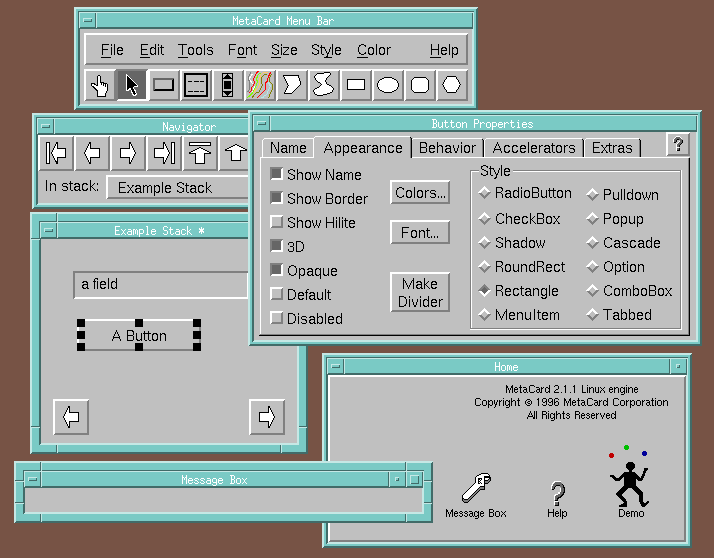Viewport: 714px width, 558px height.
Task: Open the Size menu
Action: coord(284,50)
